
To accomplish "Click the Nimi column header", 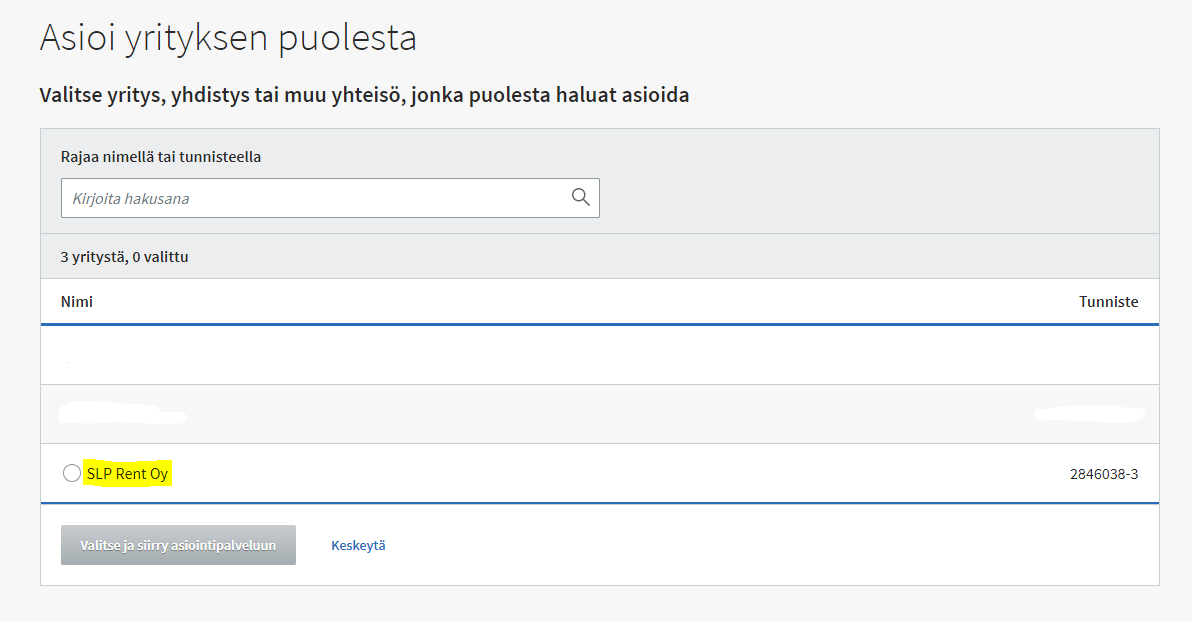I will tap(77, 302).
